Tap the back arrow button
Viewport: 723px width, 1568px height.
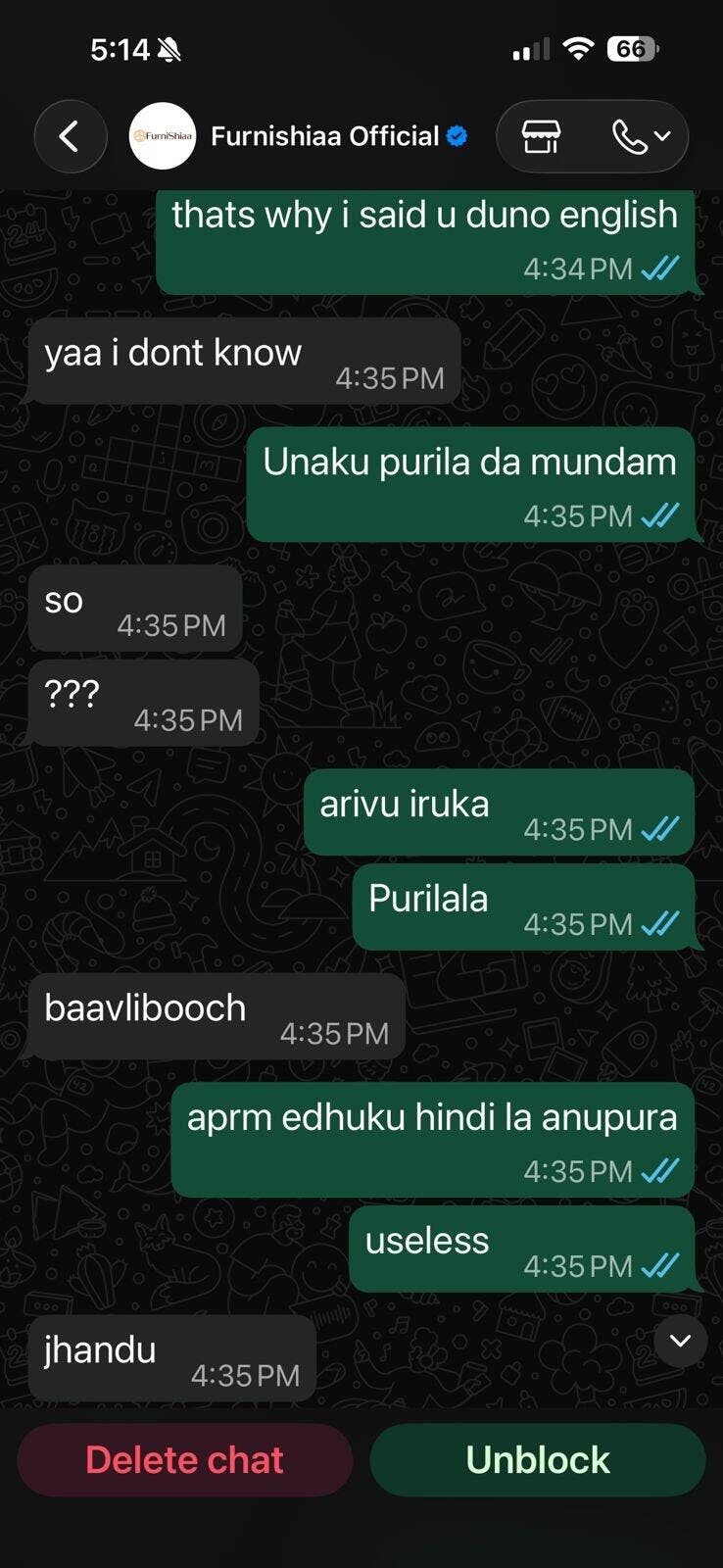pos(70,136)
